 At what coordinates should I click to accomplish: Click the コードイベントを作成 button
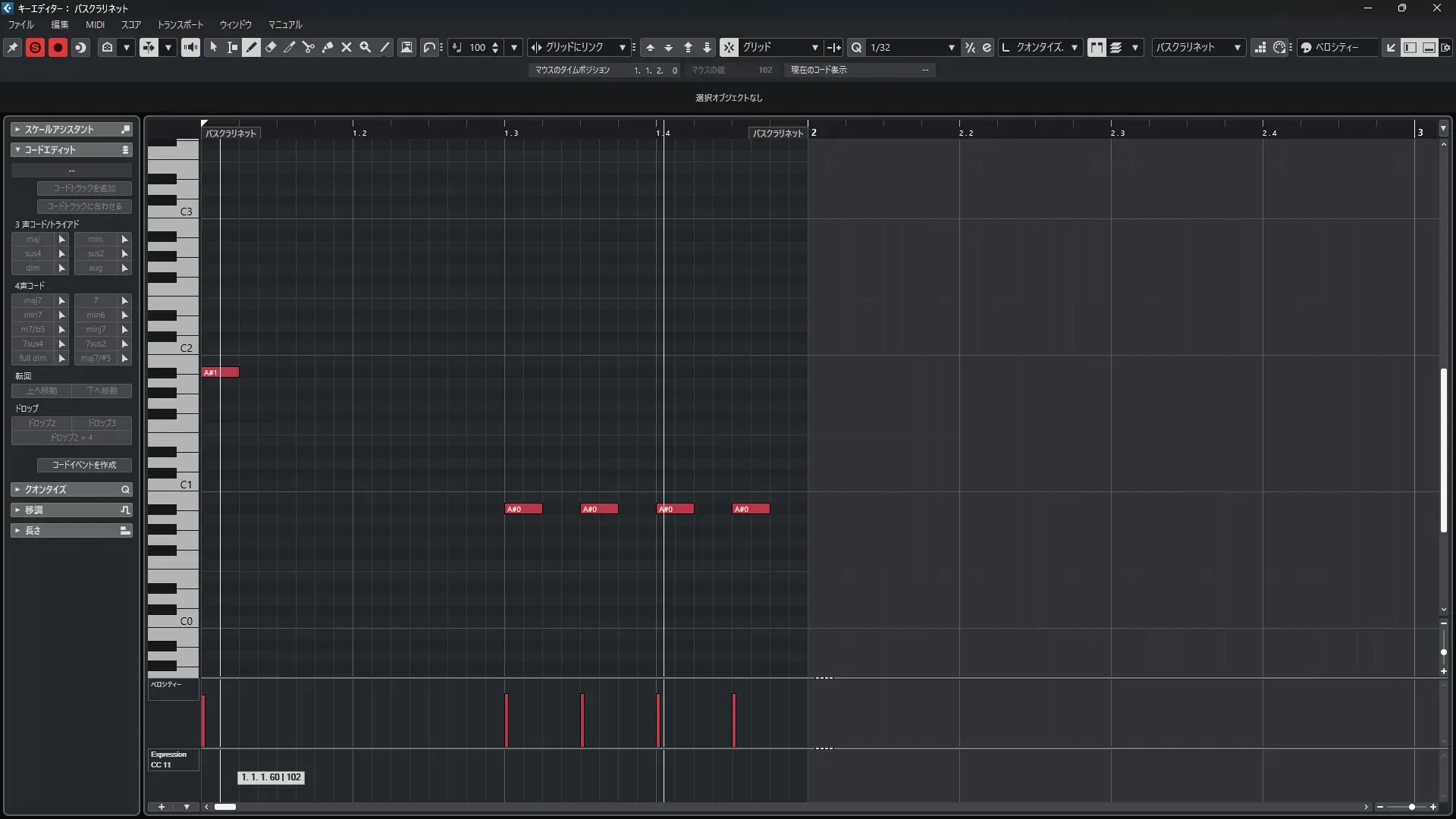[84, 465]
